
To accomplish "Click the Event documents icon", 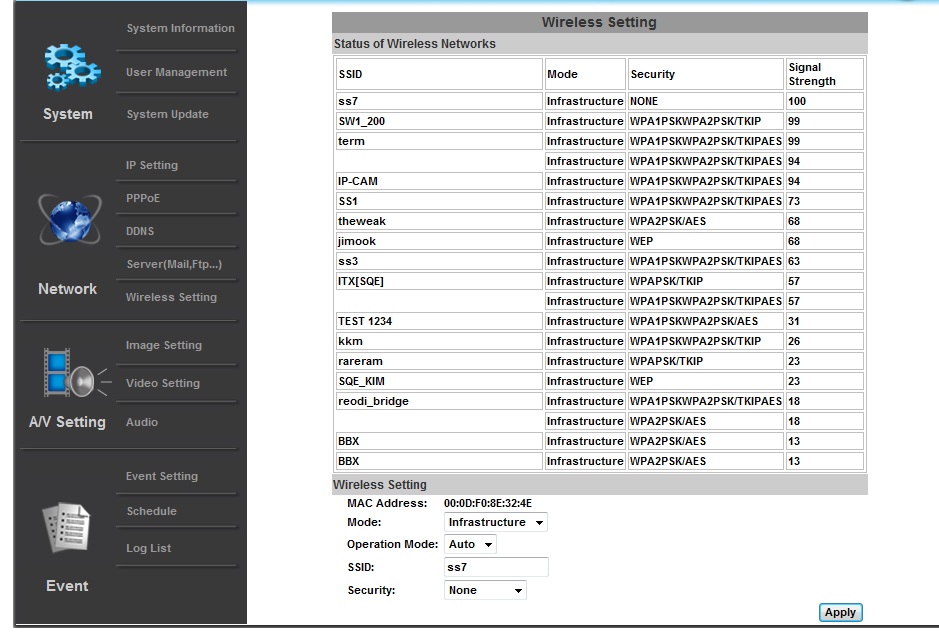I will (66, 529).
